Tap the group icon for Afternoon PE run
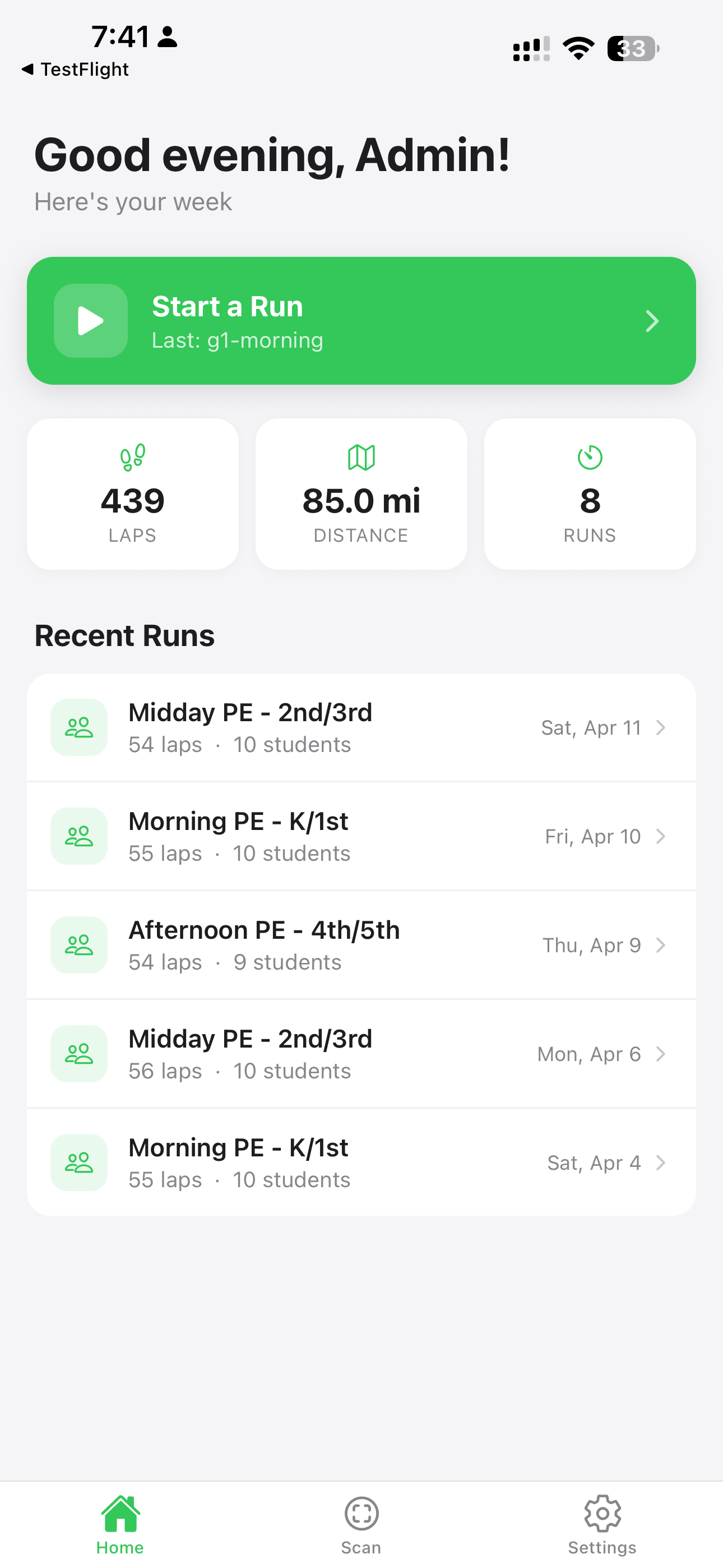This screenshot has width=723, height=1568. (79, 945)
